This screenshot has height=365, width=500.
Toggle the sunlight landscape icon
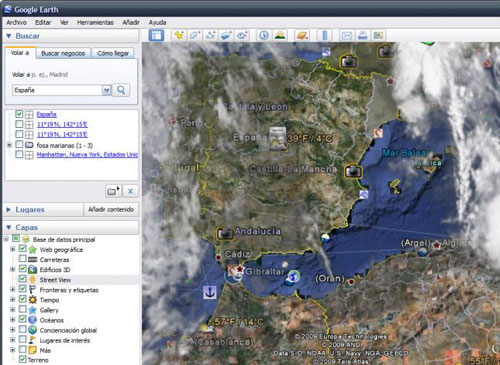point(280,35)
